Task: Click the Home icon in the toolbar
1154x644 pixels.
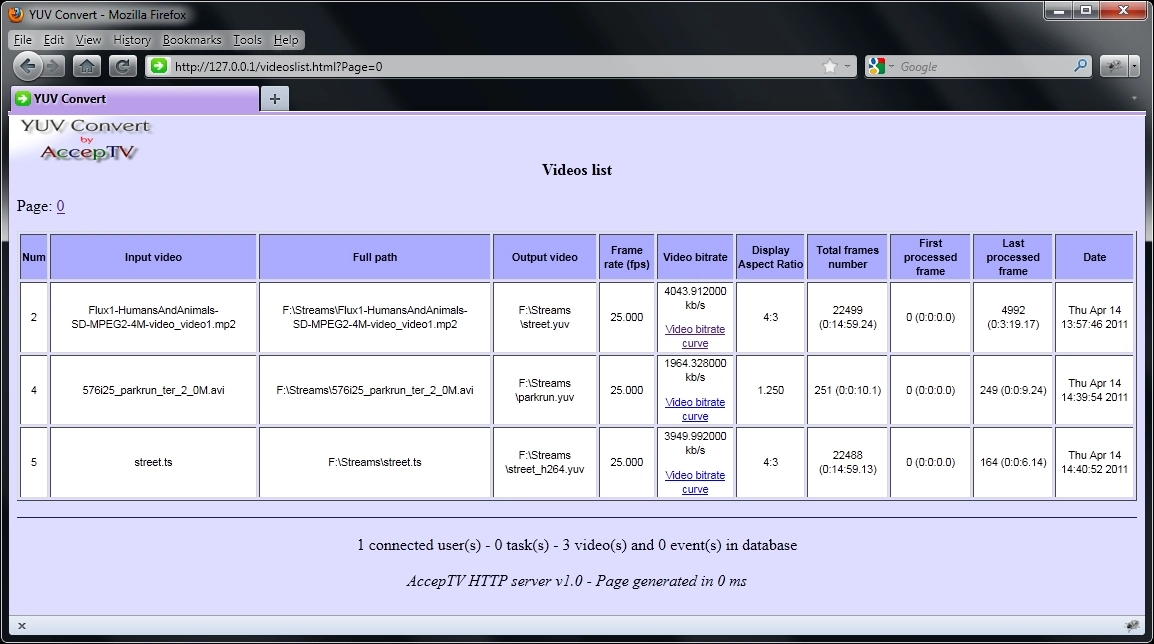Action: tap(87, 66)
